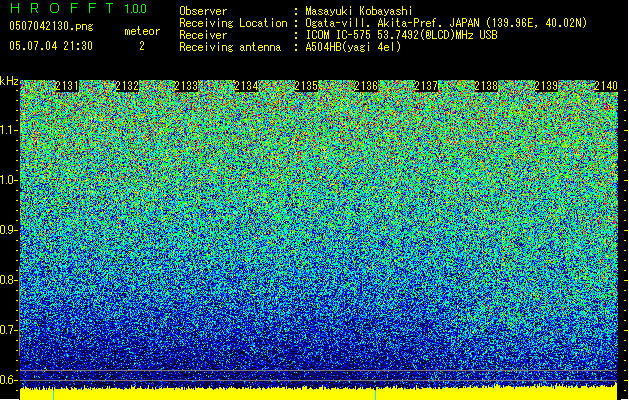Click the 0.8 kHz axis label
This screenshot has width=629, height=400.
(x=8, y=280)
